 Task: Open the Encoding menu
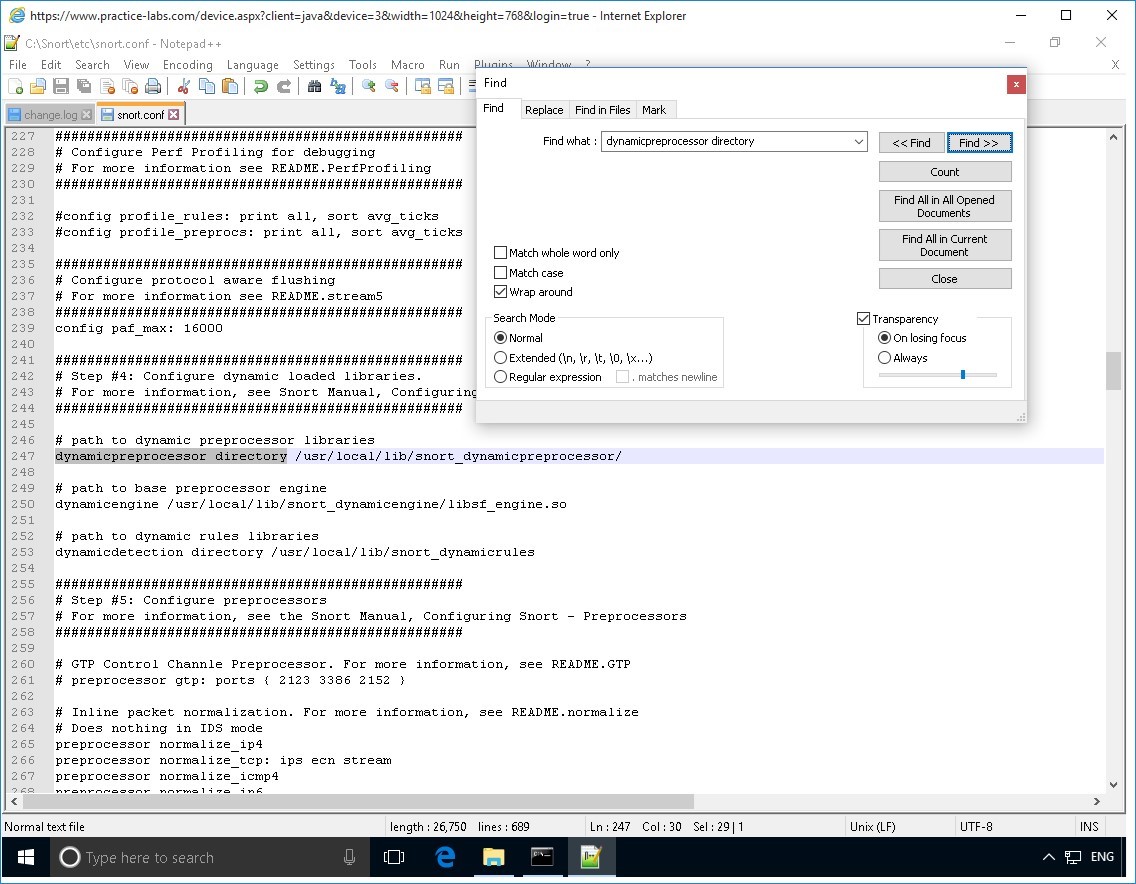pyautogui.click(x=188, y=65)
